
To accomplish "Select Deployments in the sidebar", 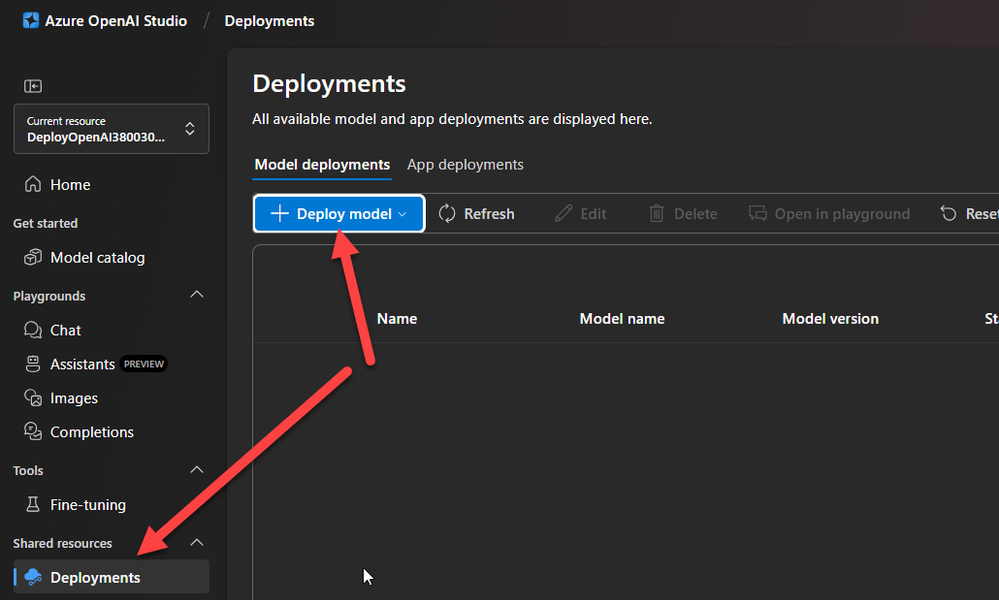I will [x=111, y=577].
